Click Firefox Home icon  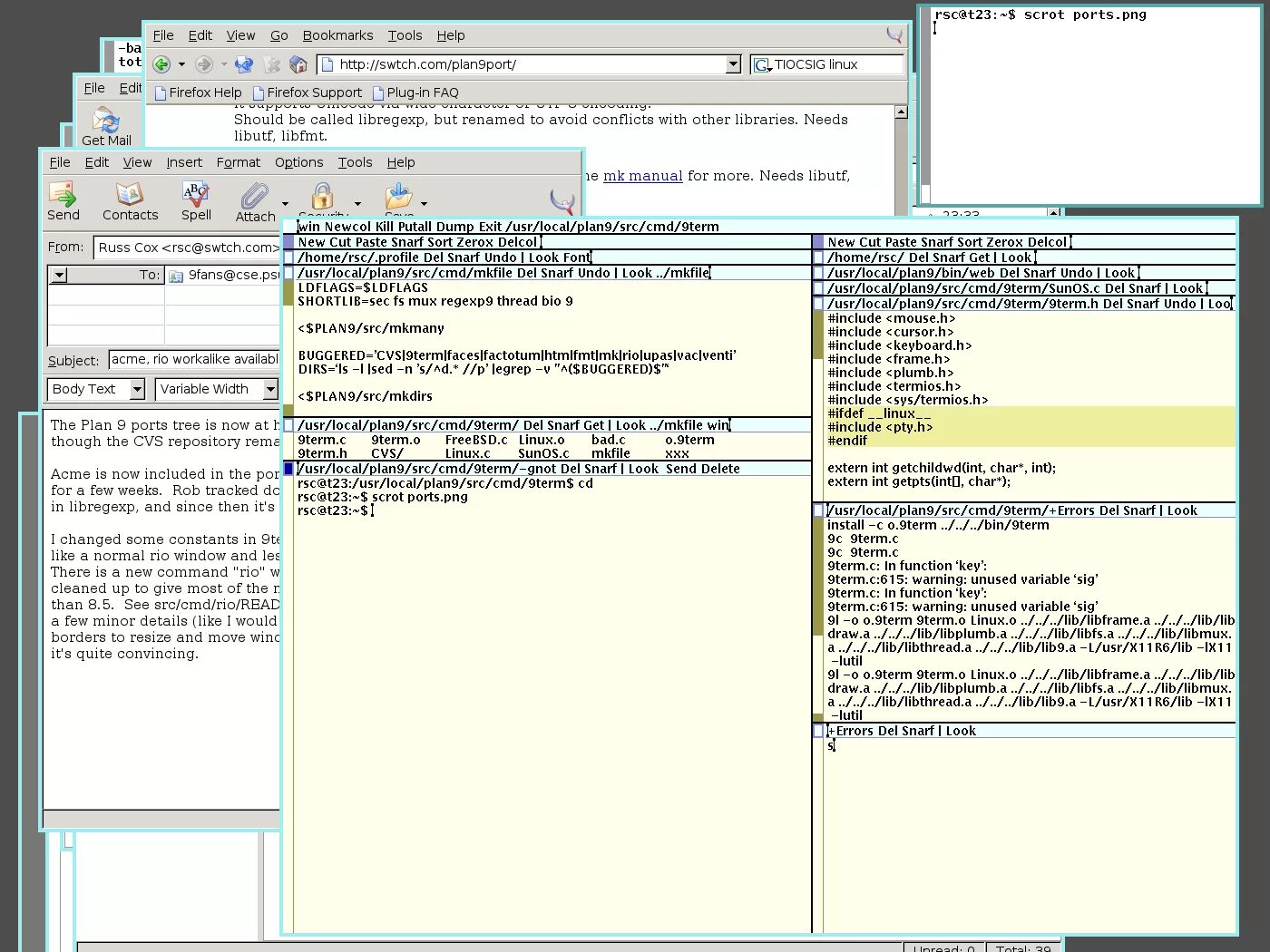click(x=298, y=64)
